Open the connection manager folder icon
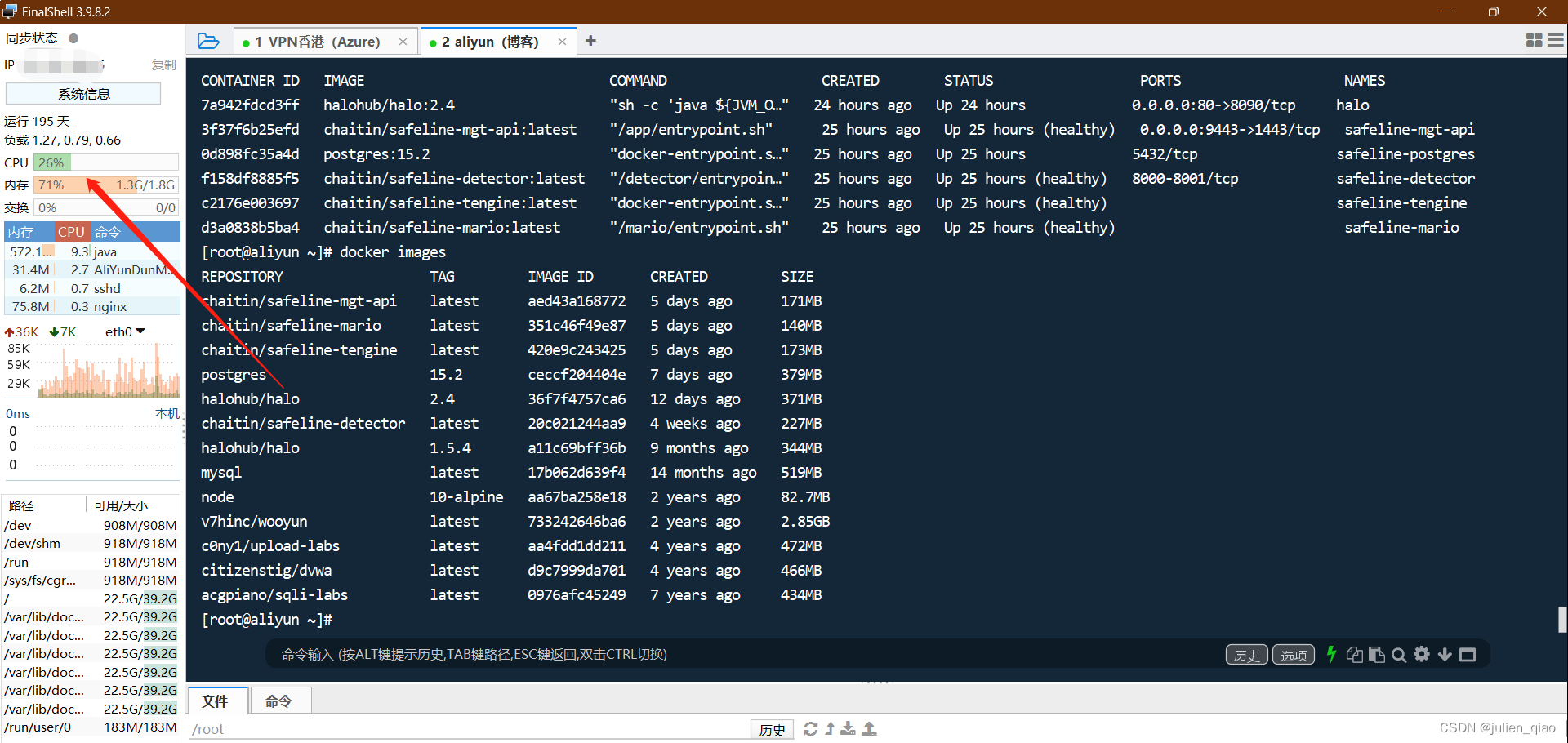 [208, 41]
